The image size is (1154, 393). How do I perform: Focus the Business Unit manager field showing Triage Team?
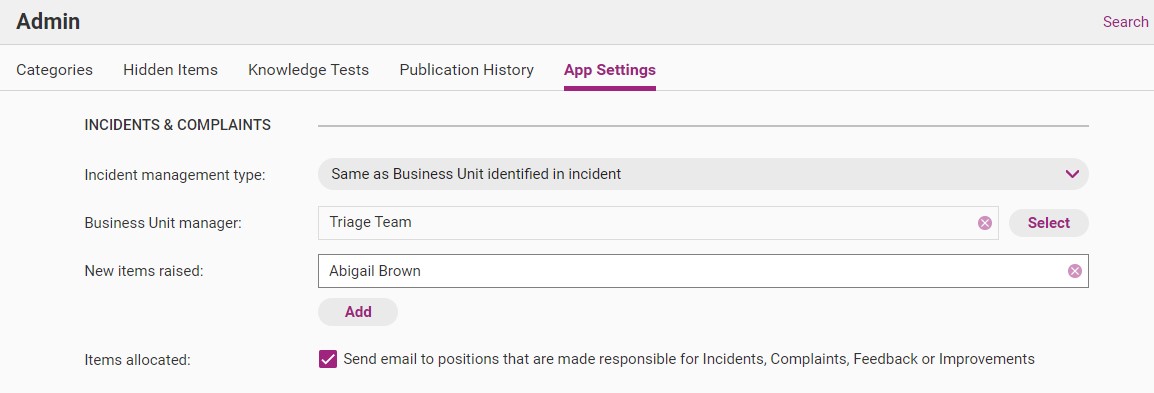pos(658,223)
